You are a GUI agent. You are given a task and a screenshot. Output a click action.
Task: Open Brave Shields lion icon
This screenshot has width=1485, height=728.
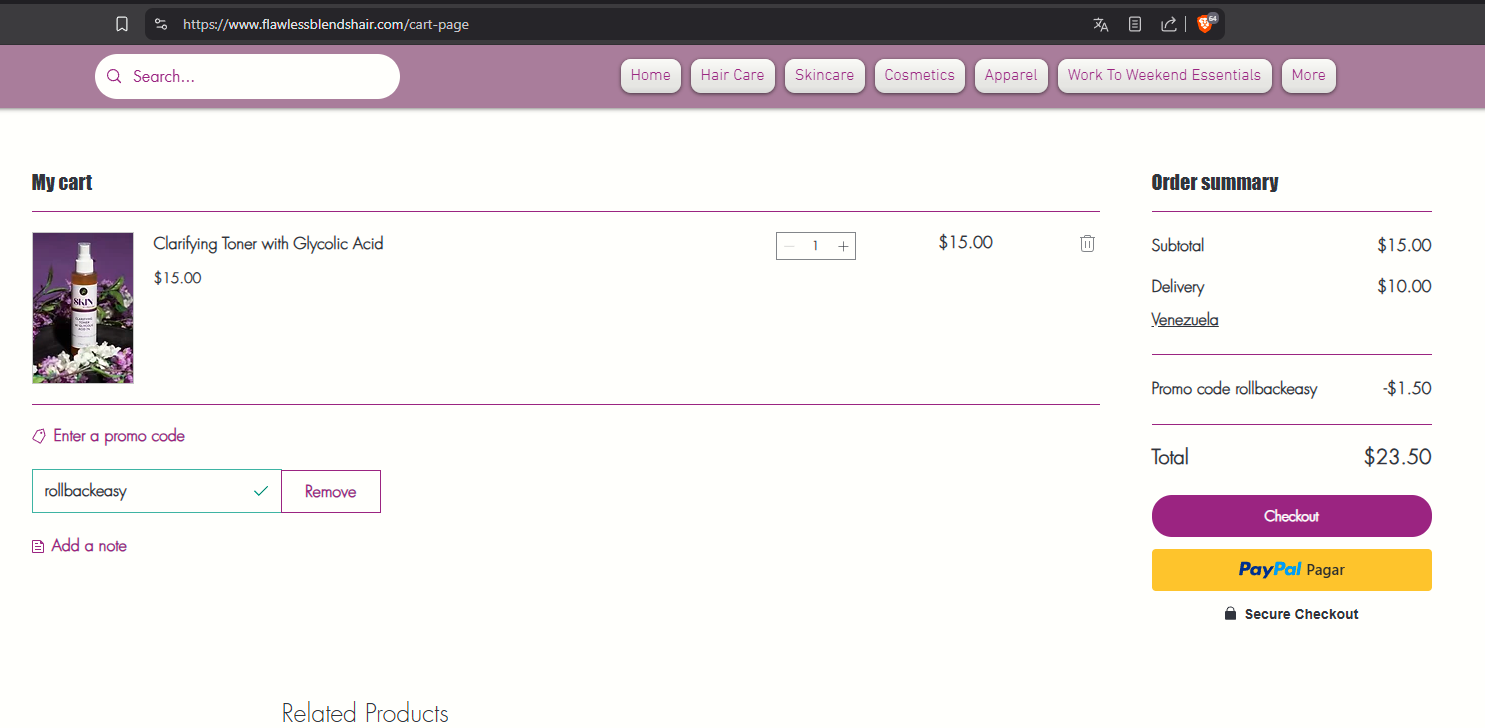click(x=1206, y=23)
